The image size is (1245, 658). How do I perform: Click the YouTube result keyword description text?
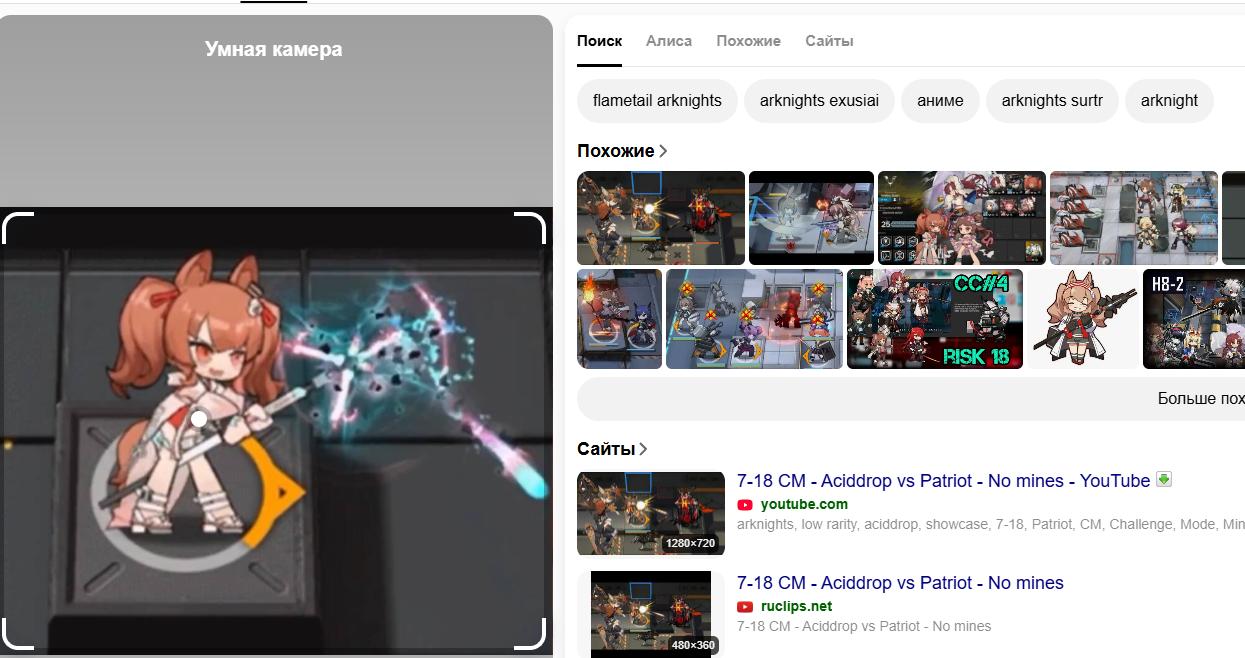pyautogui.click(x=991, y=524)
